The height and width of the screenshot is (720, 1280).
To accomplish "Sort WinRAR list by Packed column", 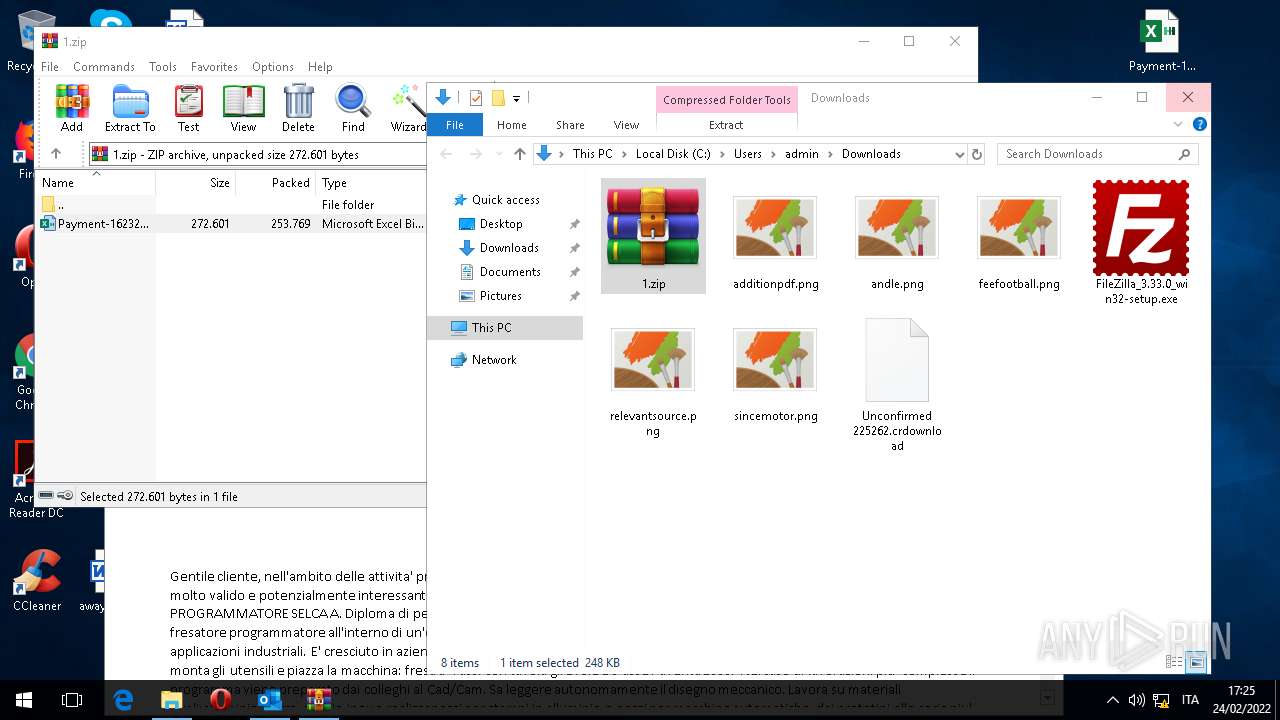I will point(275,183).
